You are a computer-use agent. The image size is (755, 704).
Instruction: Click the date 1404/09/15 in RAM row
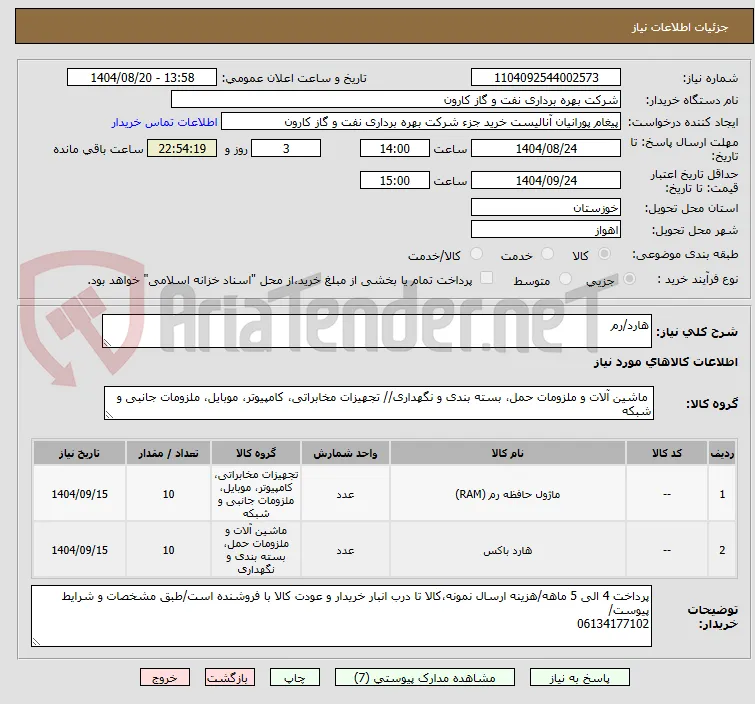(x=79, y=494)
